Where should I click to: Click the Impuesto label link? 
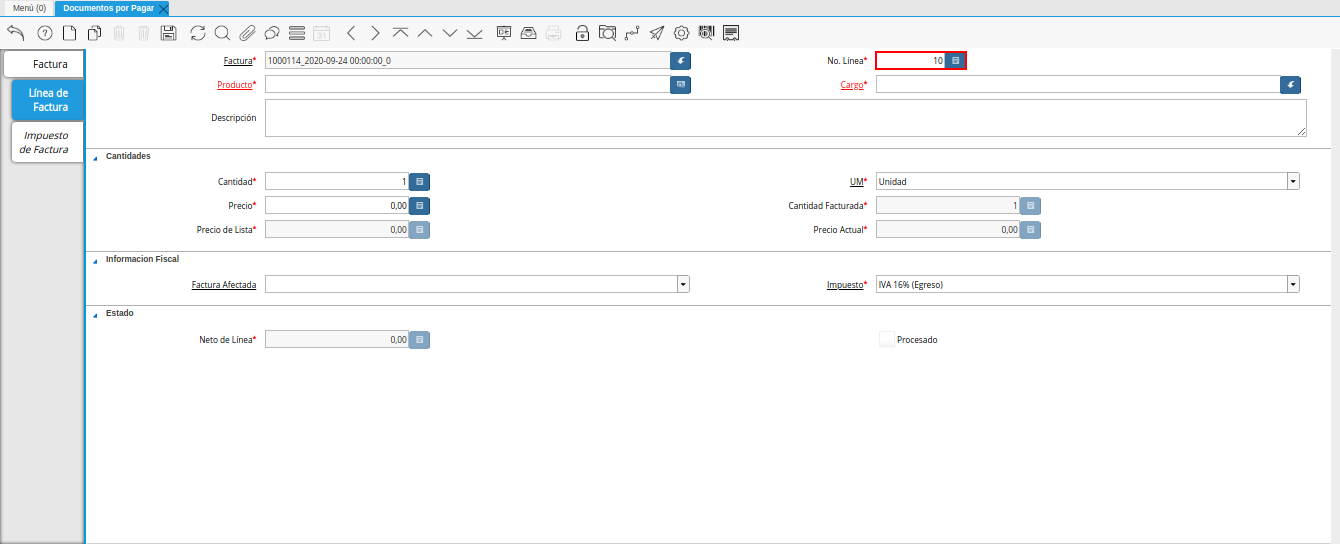point(845,285)
